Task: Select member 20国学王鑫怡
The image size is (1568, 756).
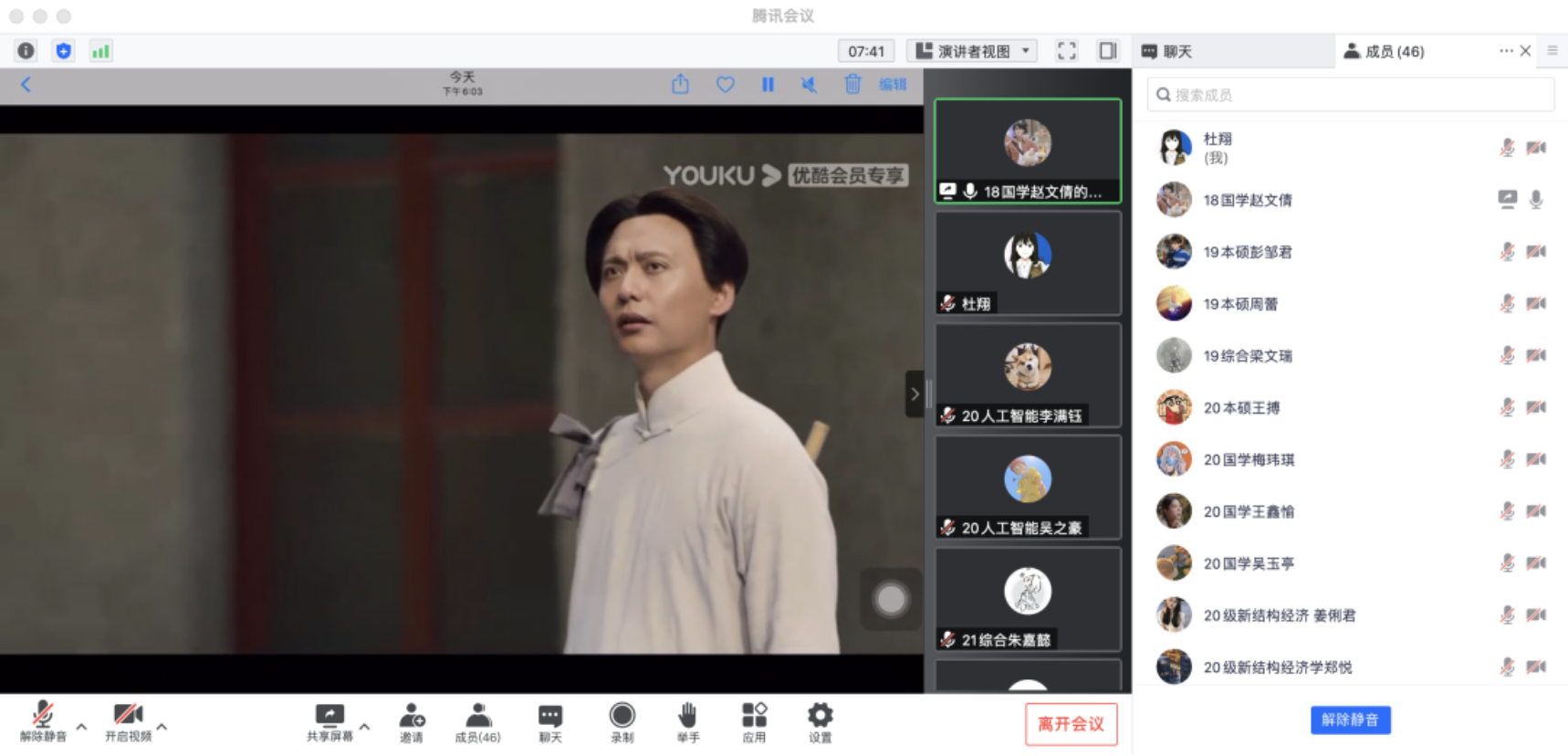Action: [1350, 511]
